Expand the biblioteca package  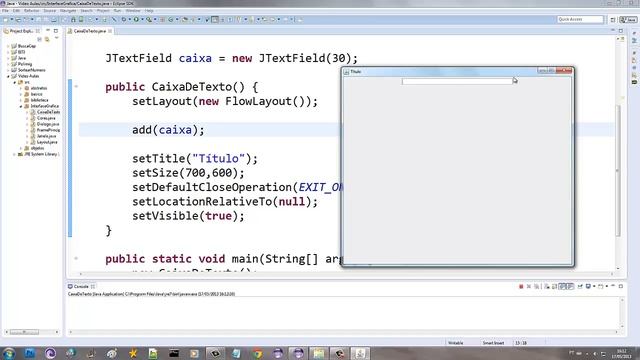click(21, 100)
